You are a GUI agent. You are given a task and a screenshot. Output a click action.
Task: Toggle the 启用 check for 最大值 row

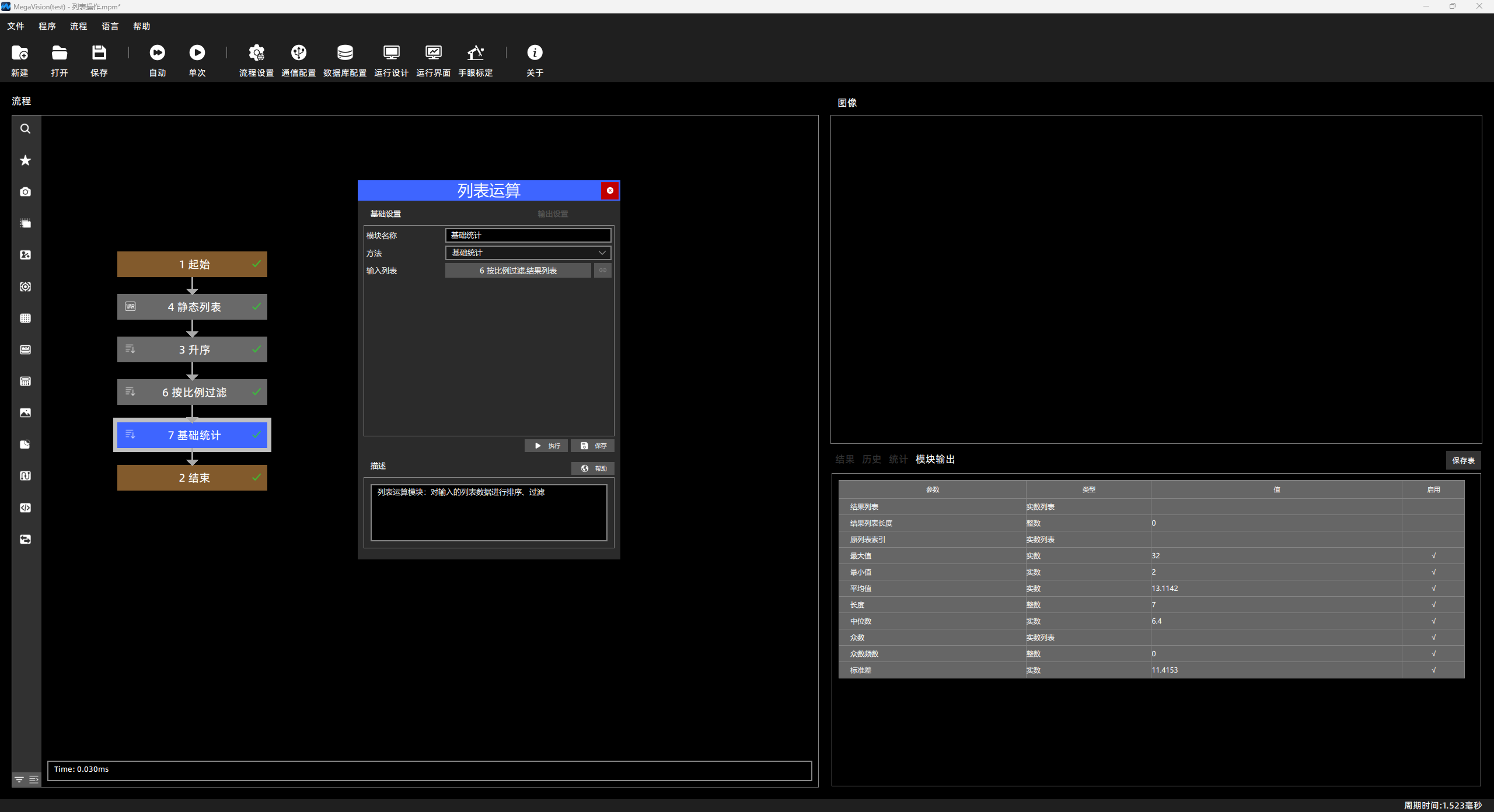1433,556
